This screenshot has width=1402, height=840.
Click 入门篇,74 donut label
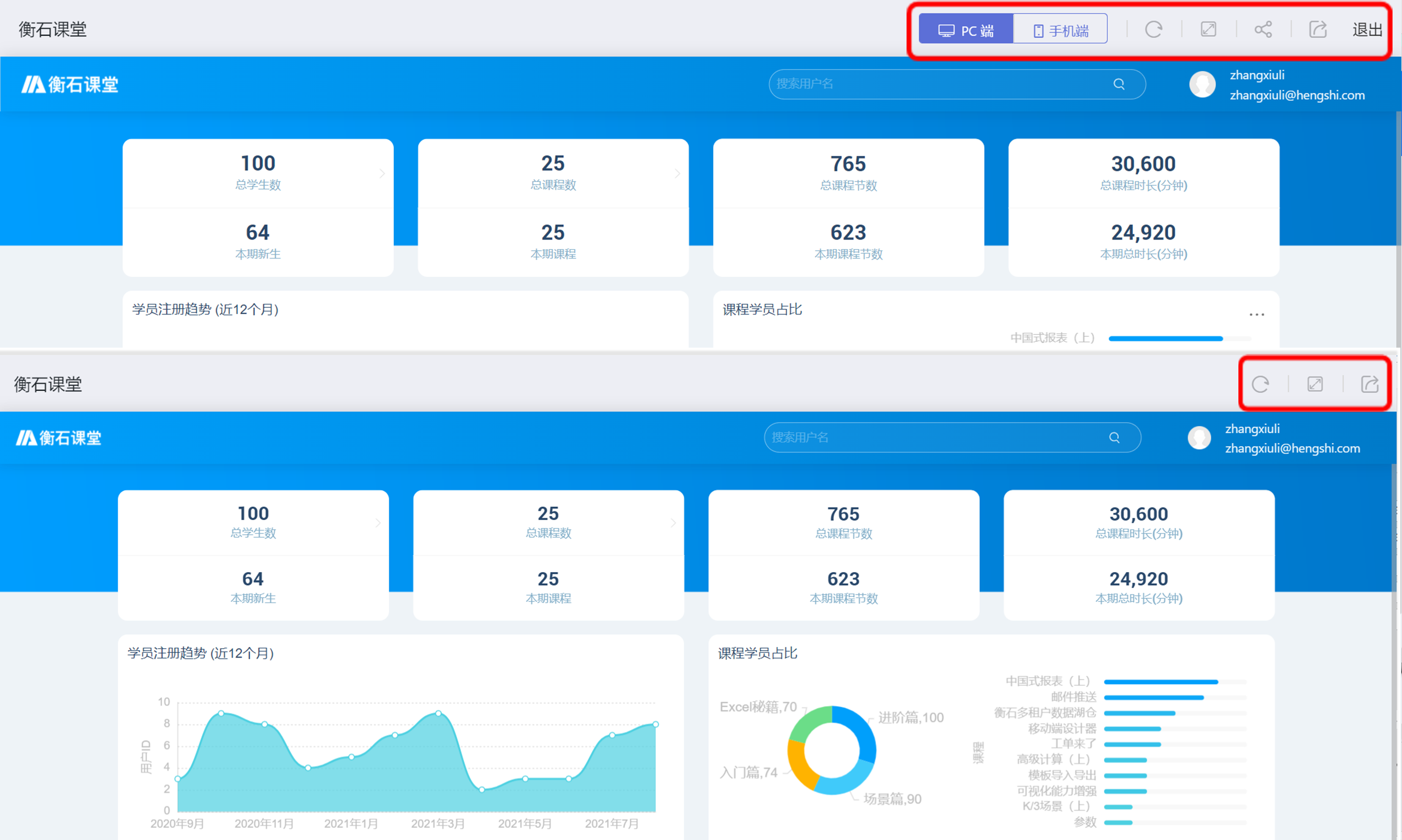pyautogui.click(x=748, y=773)
